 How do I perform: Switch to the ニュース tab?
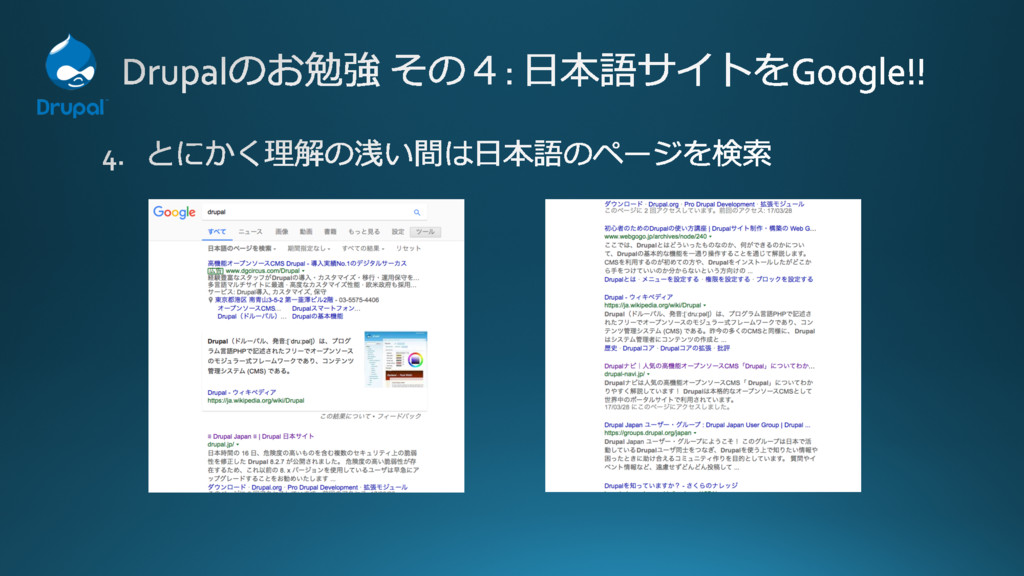(x=250, y=232)
